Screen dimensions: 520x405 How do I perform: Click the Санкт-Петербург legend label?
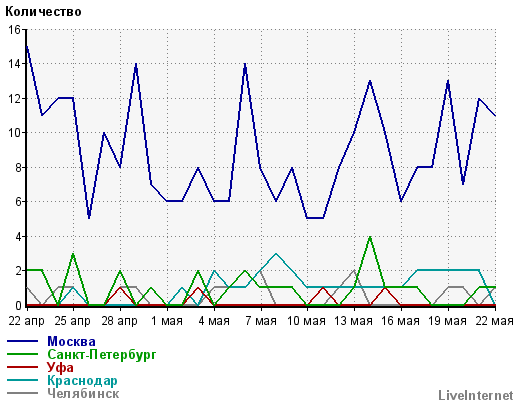pos(102,354)
